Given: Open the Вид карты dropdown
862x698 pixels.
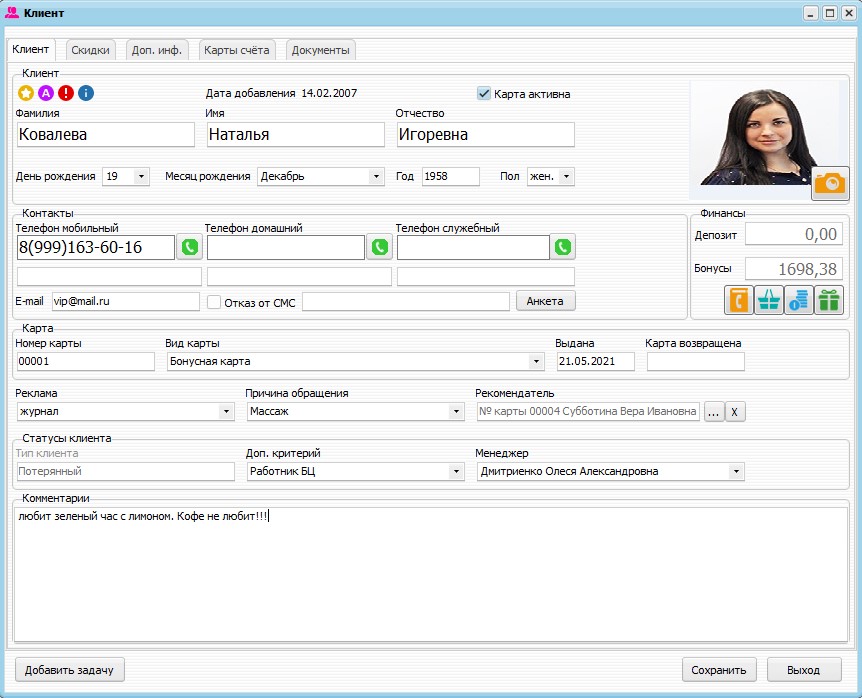Looking at the screenshot, I should click(x=536, y=361).
